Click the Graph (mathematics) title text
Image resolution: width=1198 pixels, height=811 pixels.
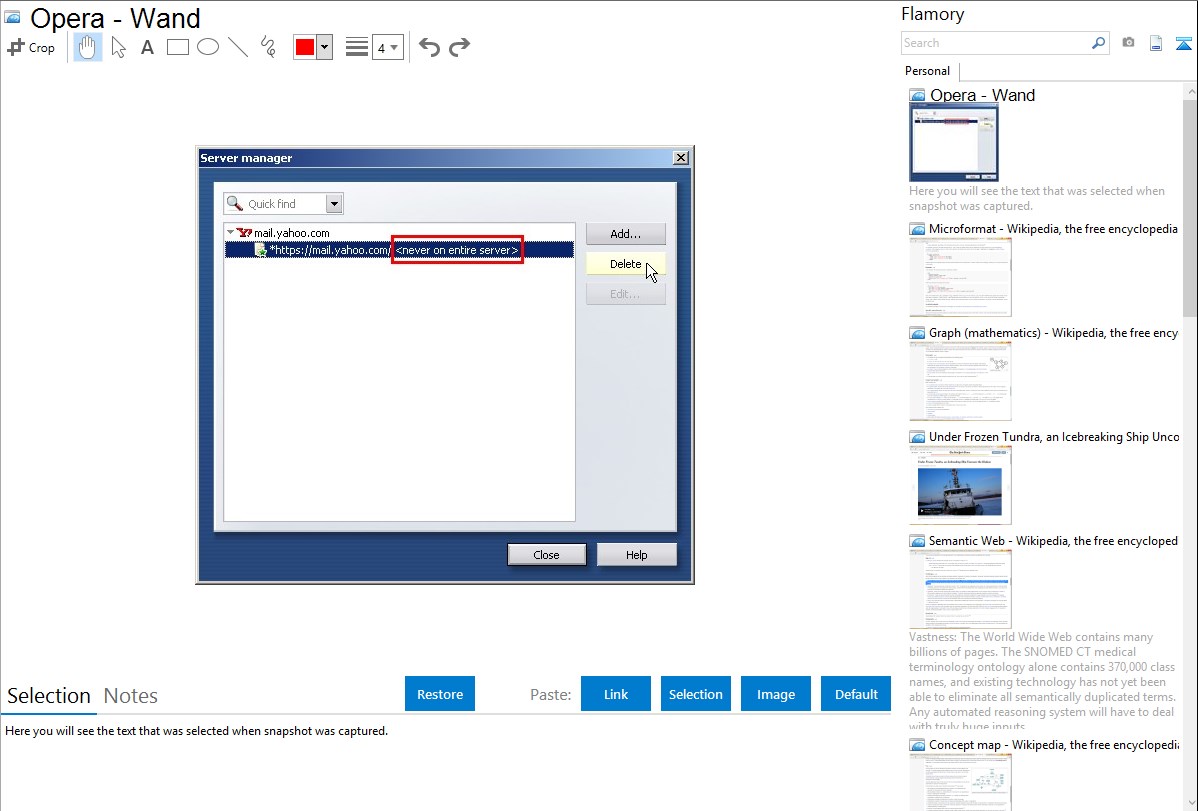1053,333
